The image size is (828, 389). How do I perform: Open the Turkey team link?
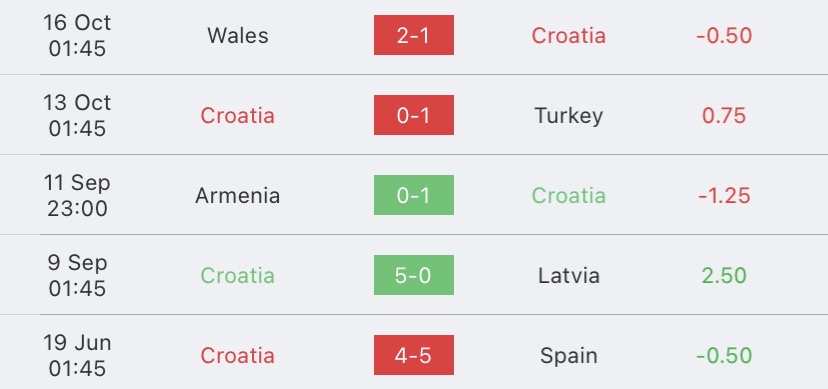[x=568, y=116]
